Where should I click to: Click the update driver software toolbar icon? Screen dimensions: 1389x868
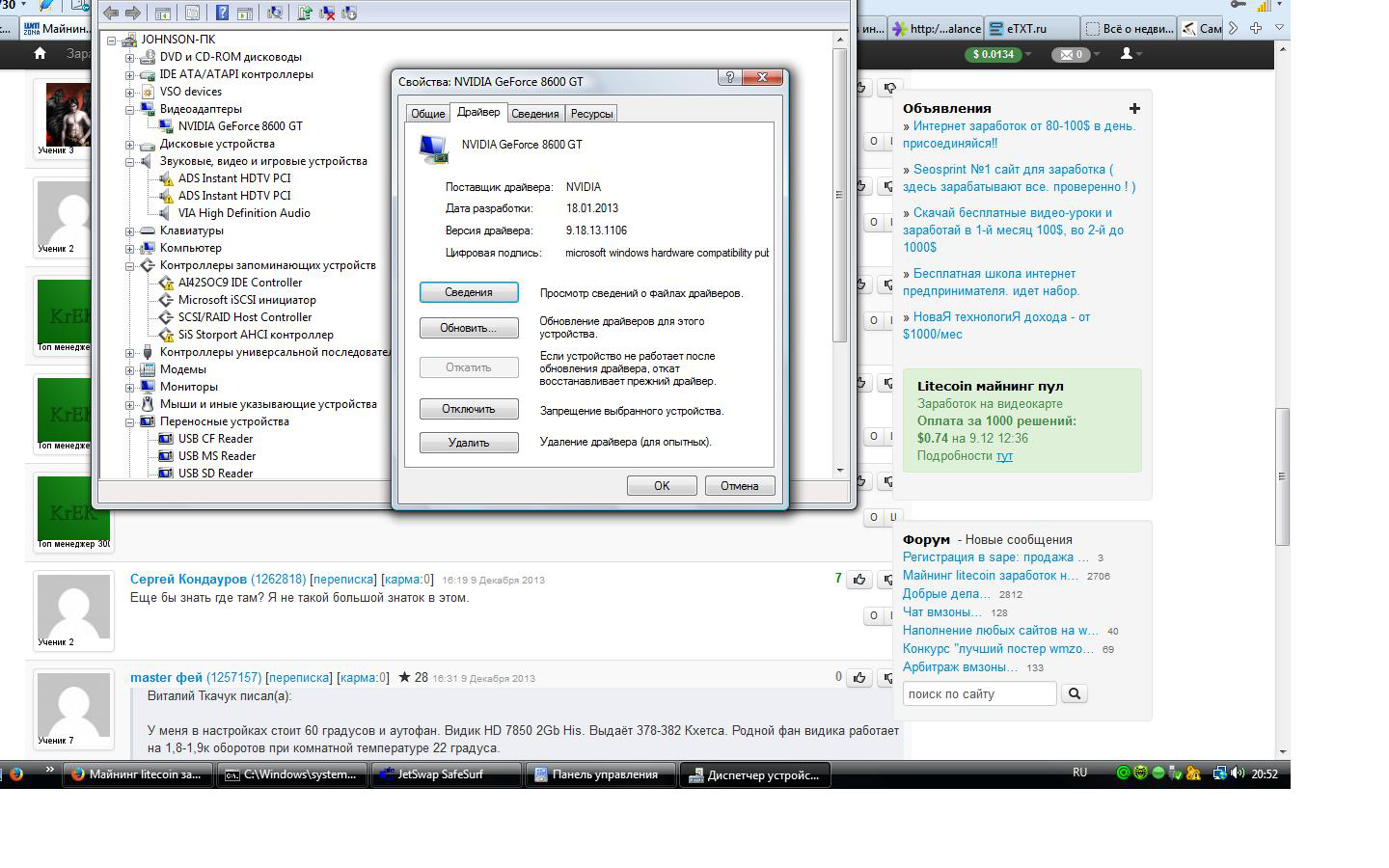click(305, 13)
